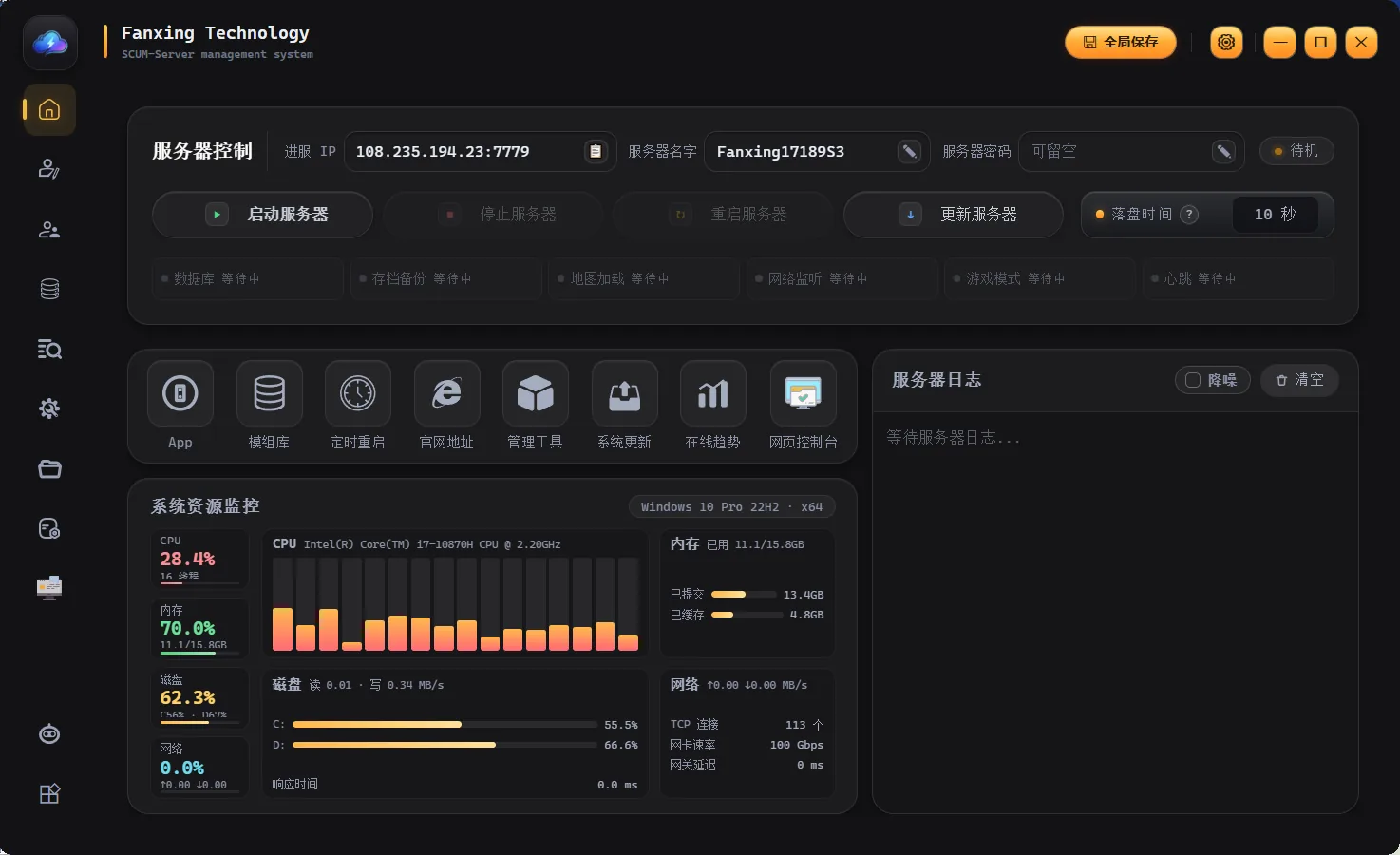Select the CPU 28.4% summary card
1400x855 pixels.
pyautogui.click(x=199, y=559)
